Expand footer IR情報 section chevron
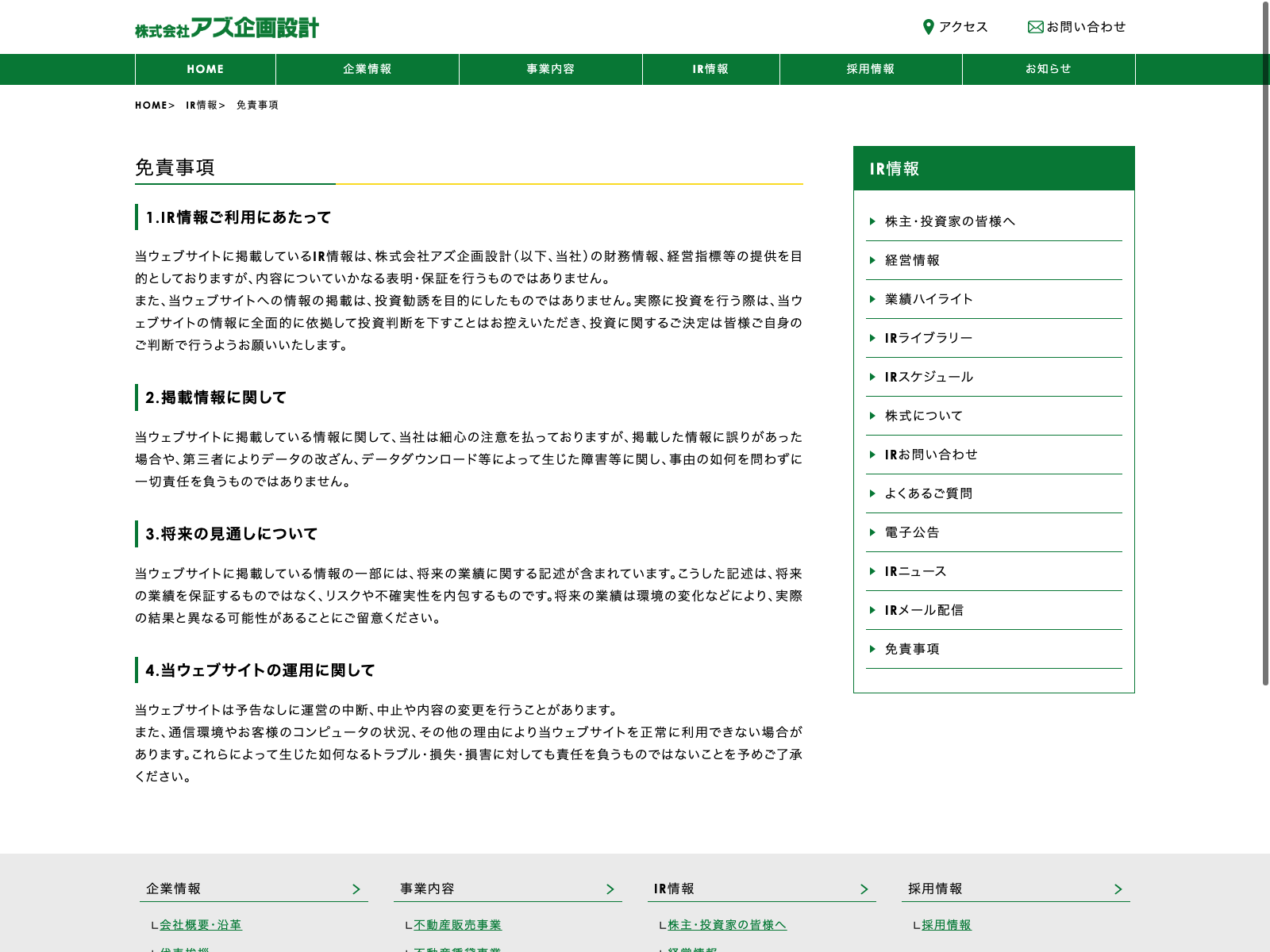The width and height of the screenshot is (1270, 952). [x=864, y=889]
